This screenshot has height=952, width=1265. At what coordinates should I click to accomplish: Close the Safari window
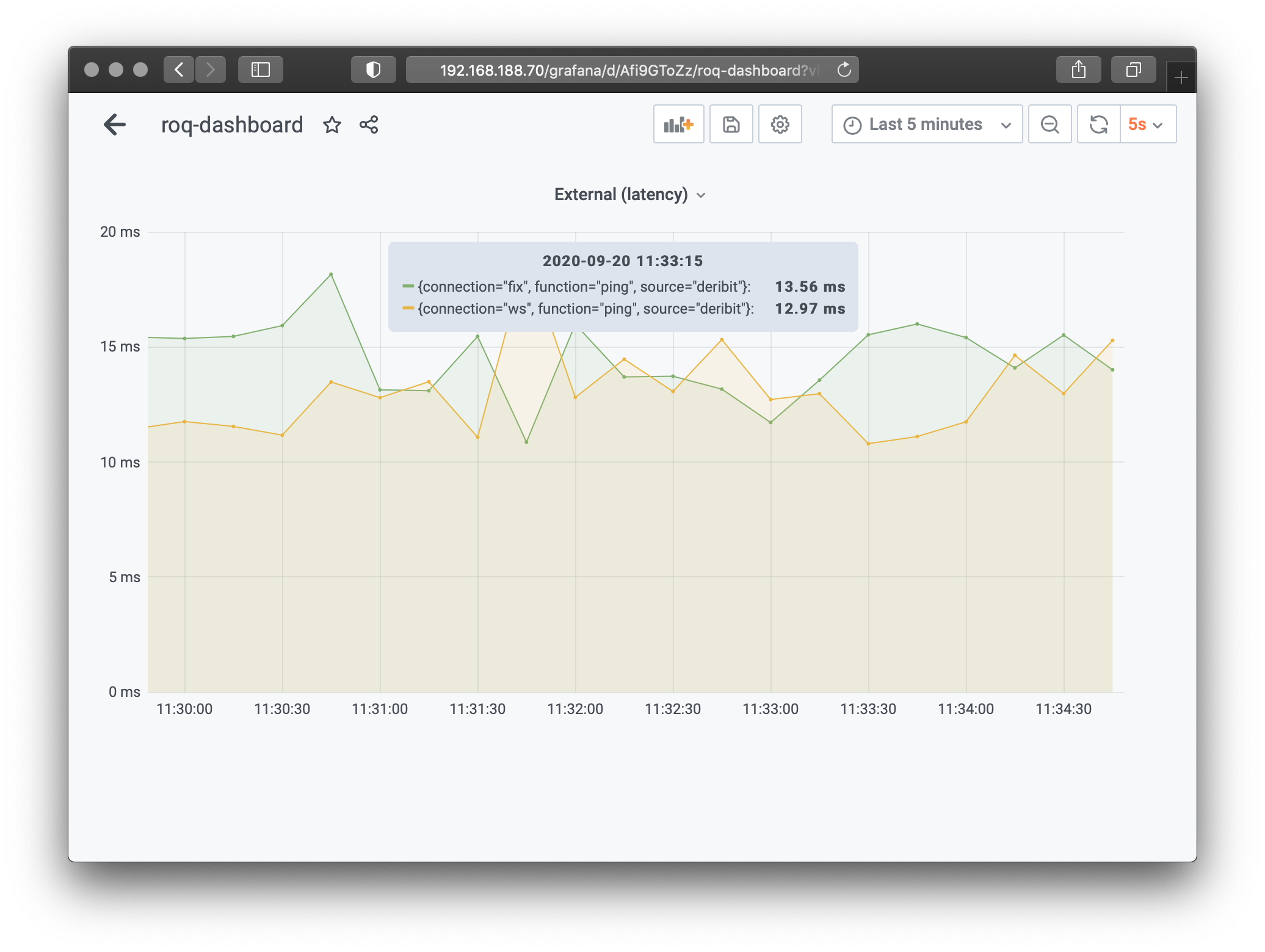92,70
